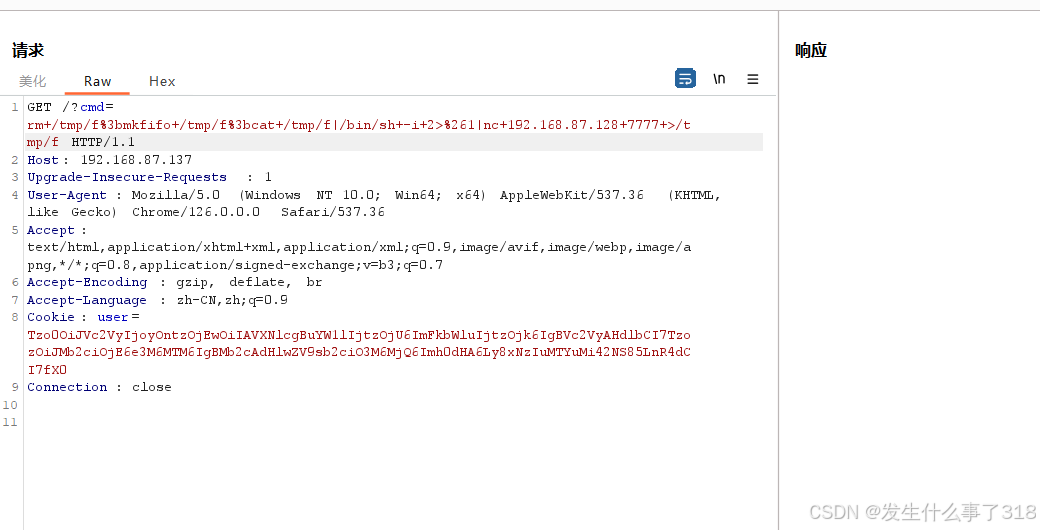Click the Connection: close header line
This screenshot has height=530, width=1040.
pyautogui.click(x=99, y=387)
